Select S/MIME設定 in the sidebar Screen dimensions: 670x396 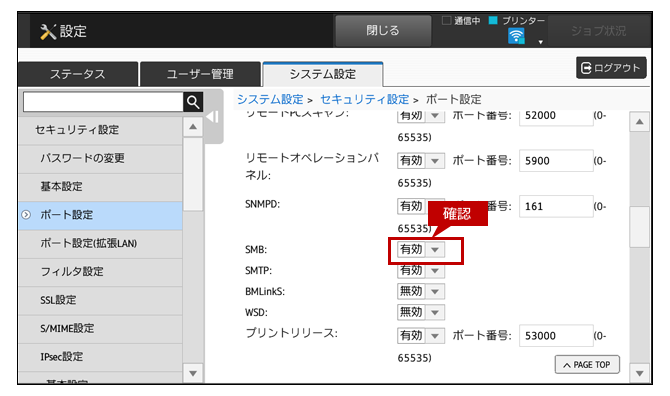101,329
